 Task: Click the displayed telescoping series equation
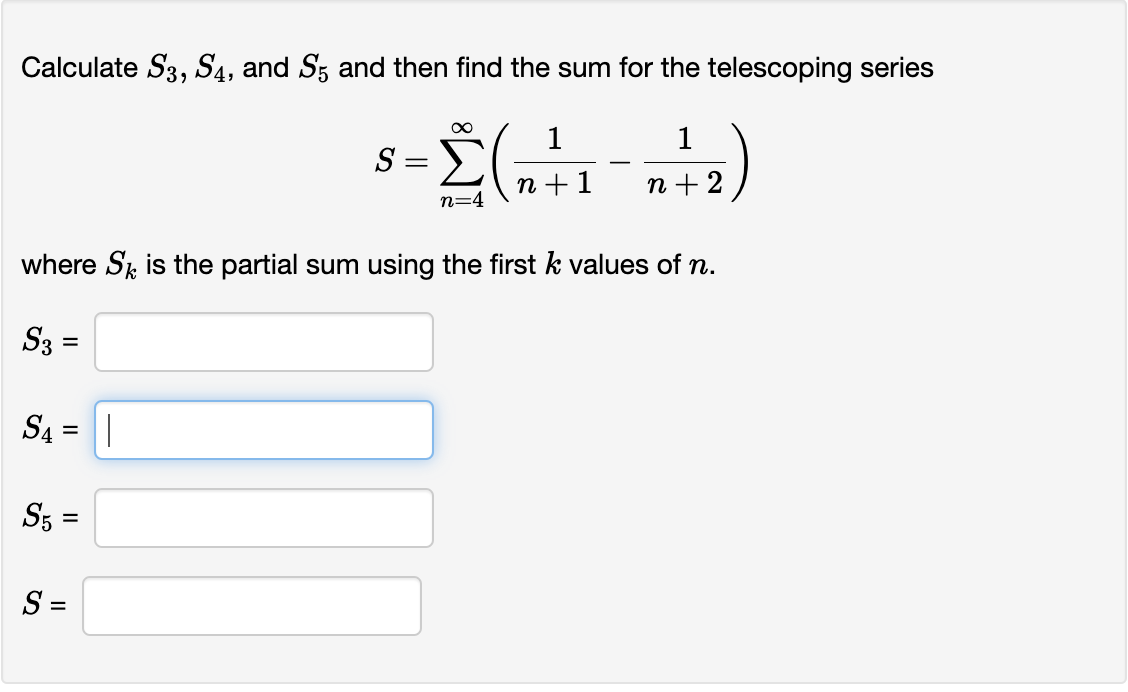coord(563,165)
